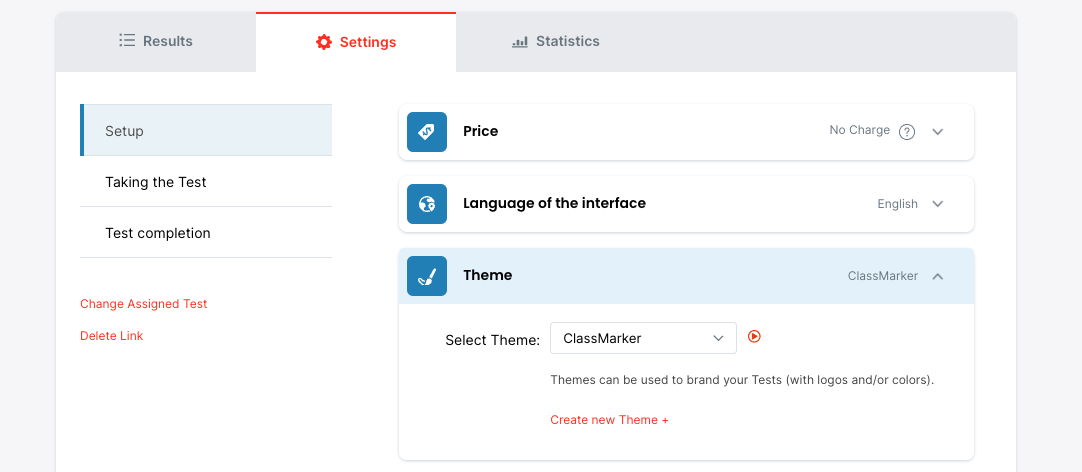Click the Settings gear icon
Viewport: 1082px width, 472px height.
(x=324, y=42)
